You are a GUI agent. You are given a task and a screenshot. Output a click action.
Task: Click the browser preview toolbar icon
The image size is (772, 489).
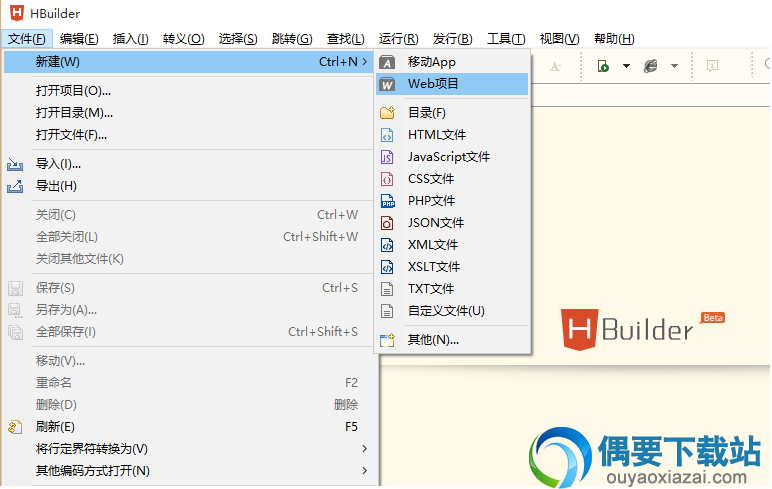651,66
